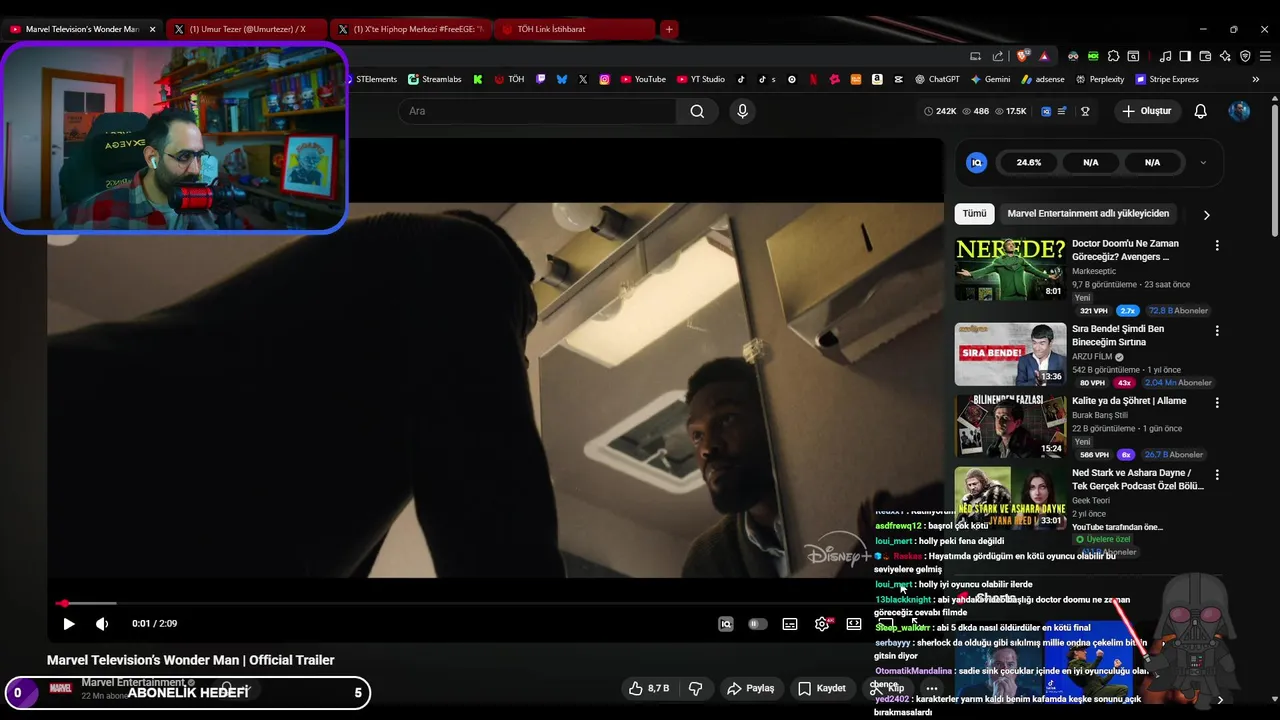Open the NEREDE? Doctor Doom thumbnail

point(1010,269)
